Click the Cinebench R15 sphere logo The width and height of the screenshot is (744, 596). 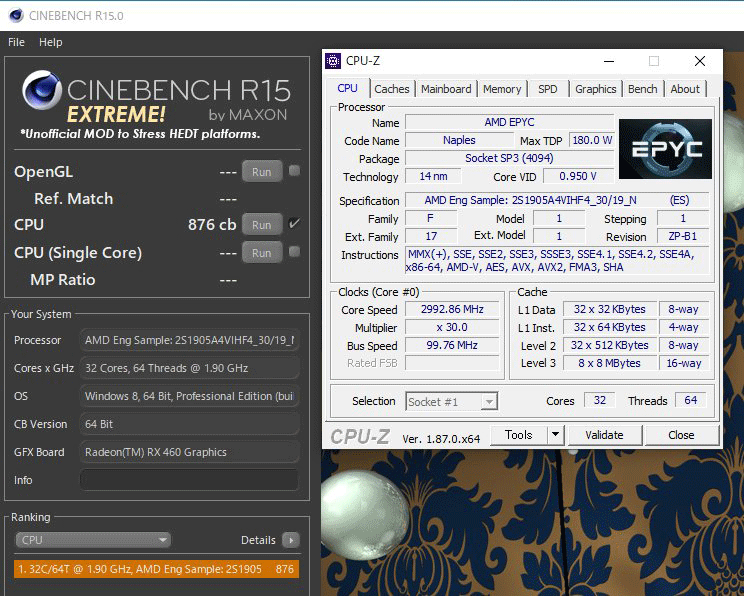pos(42,90)
